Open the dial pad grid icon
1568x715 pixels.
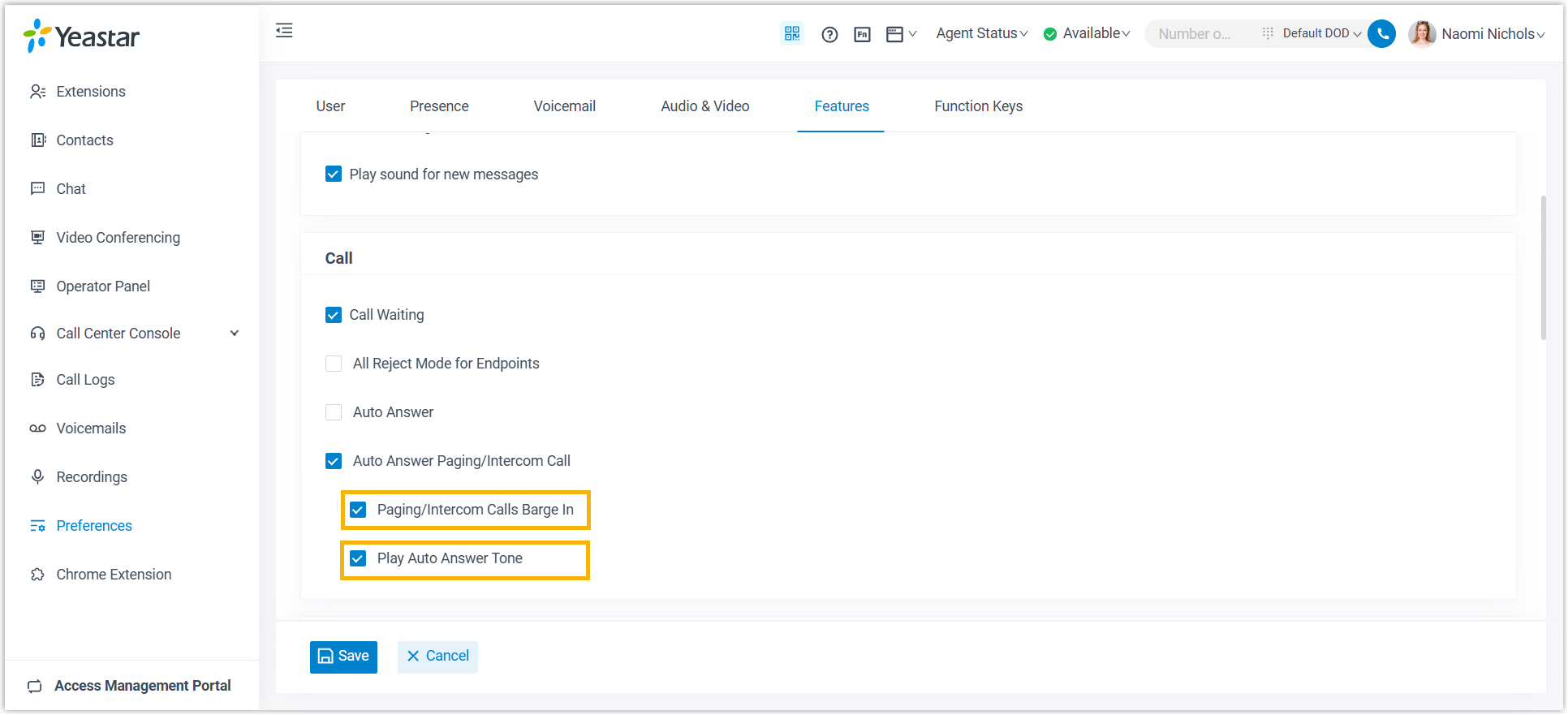click(x=1267, y=33)
